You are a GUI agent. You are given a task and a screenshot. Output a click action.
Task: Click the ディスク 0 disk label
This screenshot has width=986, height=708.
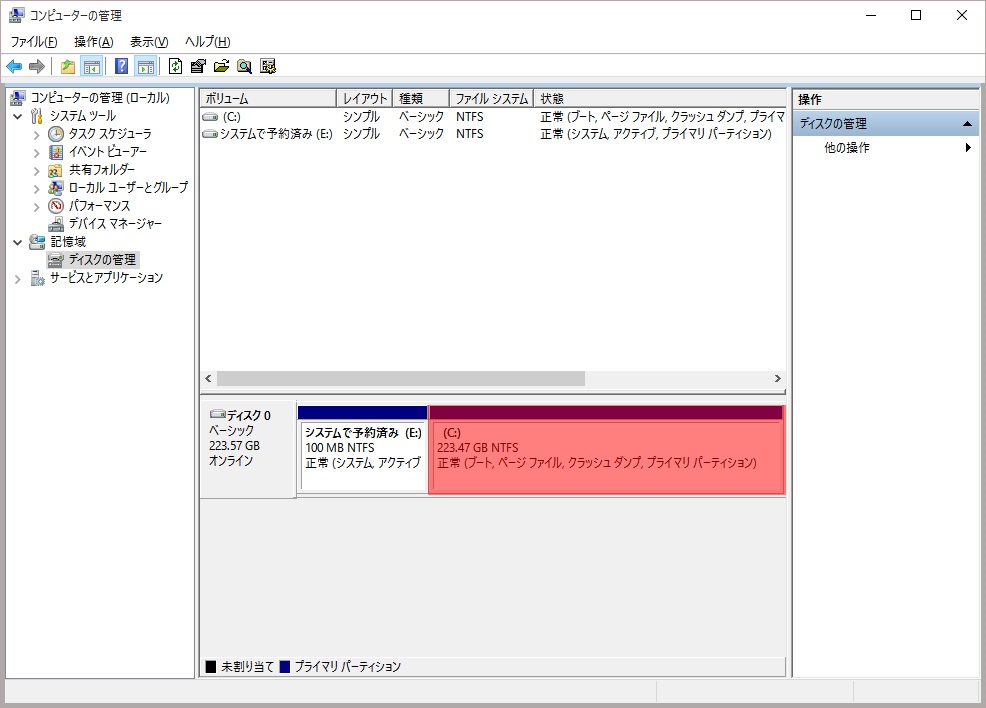click(248, 416)
